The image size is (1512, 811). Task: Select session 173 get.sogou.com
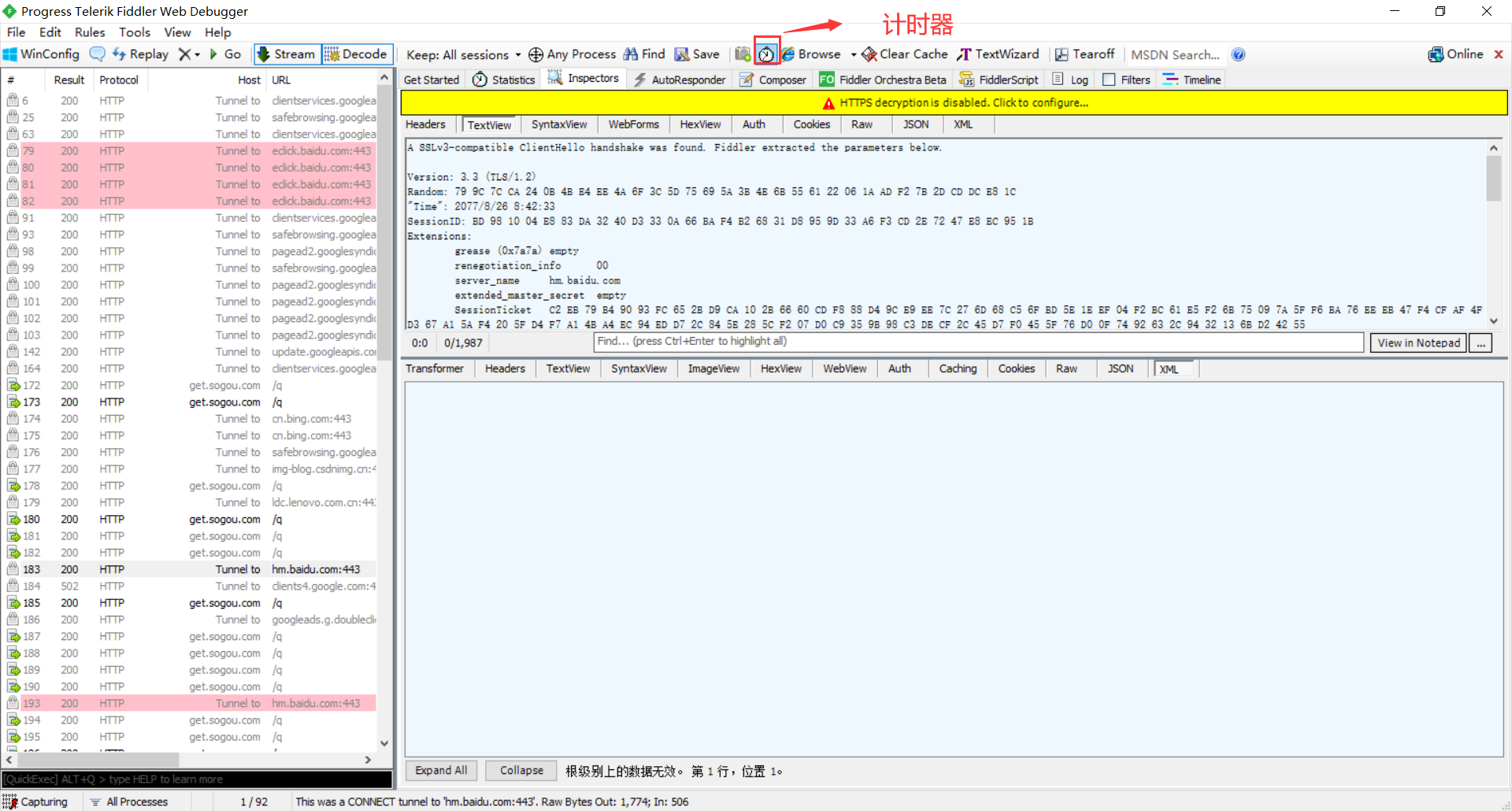[191, 402]
